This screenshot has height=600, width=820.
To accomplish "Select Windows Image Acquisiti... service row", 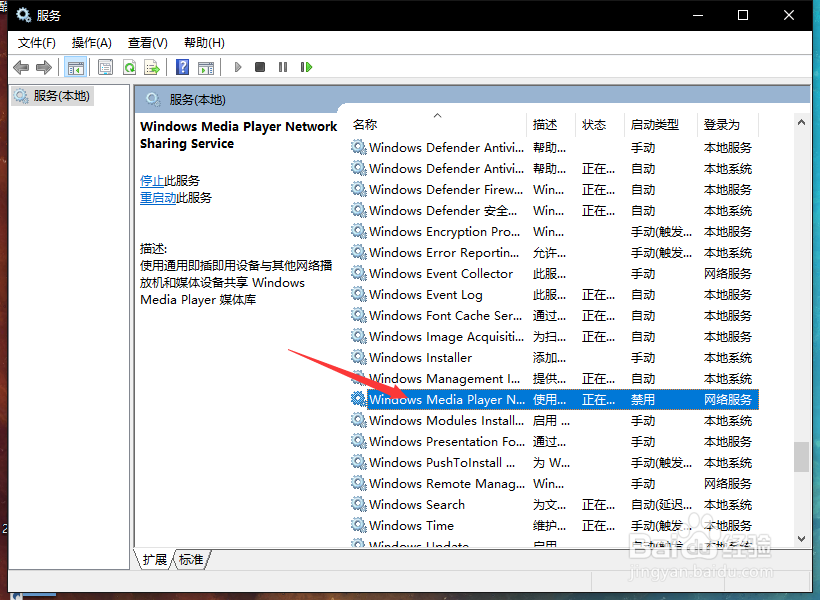I will (553, 336).
